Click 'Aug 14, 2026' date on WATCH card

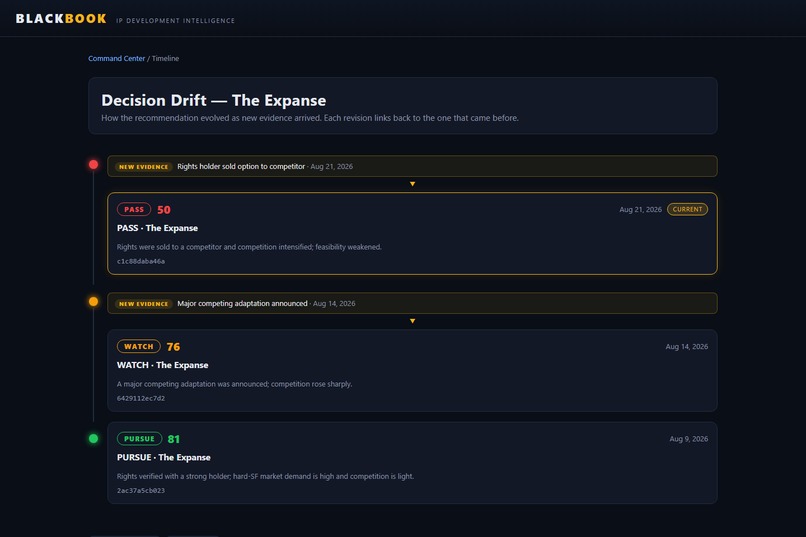(687, 347)
